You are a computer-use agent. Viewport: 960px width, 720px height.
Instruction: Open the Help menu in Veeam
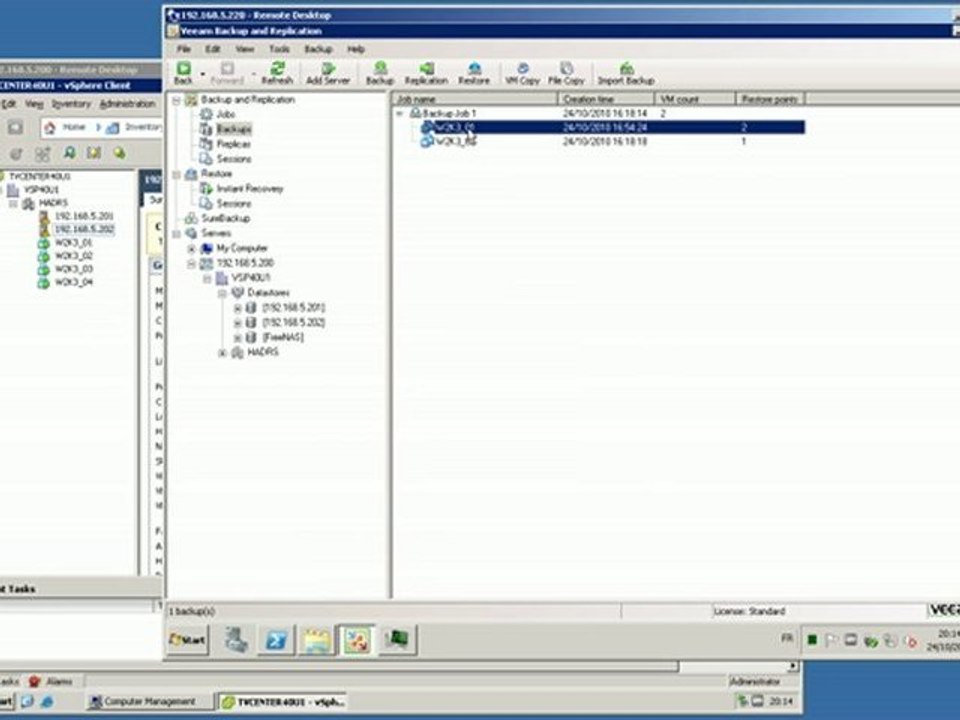tap(356, 49)
